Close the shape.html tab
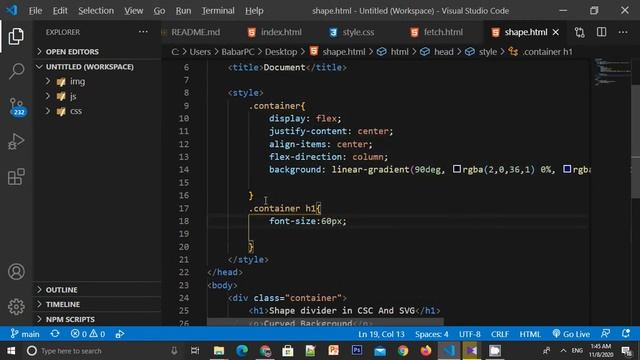 556,32
